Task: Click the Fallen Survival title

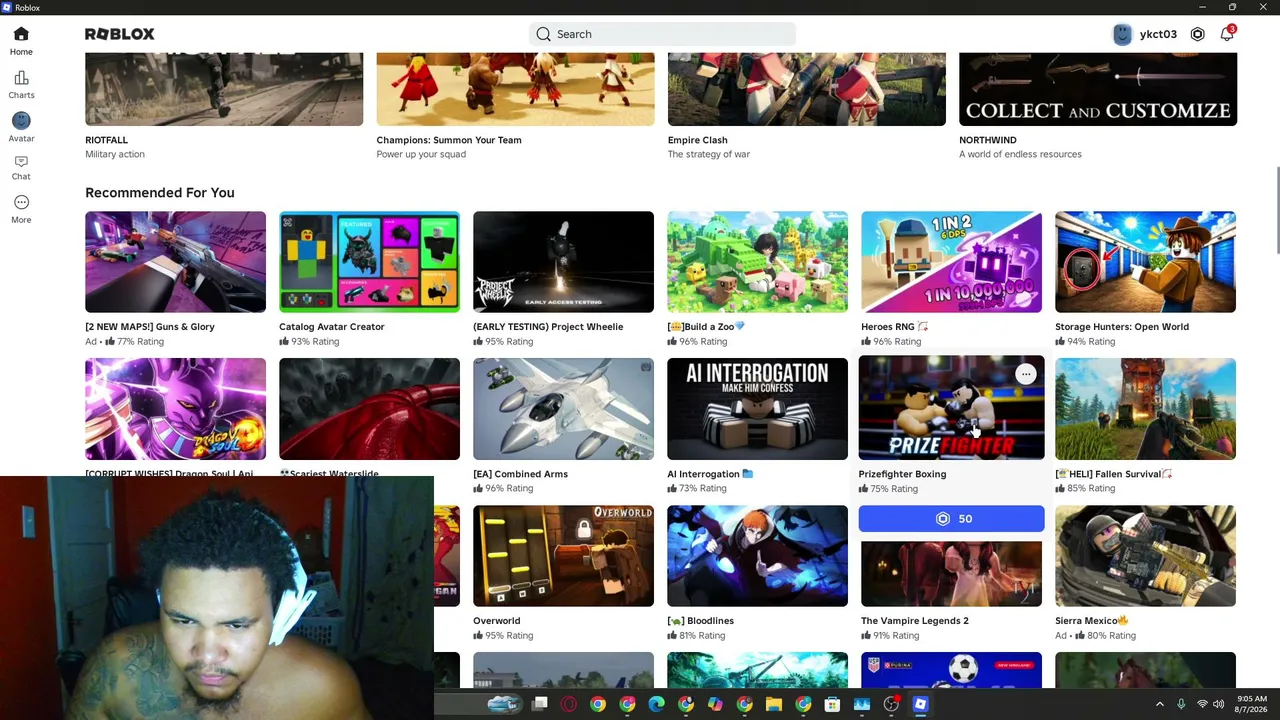Action: 1113,474
